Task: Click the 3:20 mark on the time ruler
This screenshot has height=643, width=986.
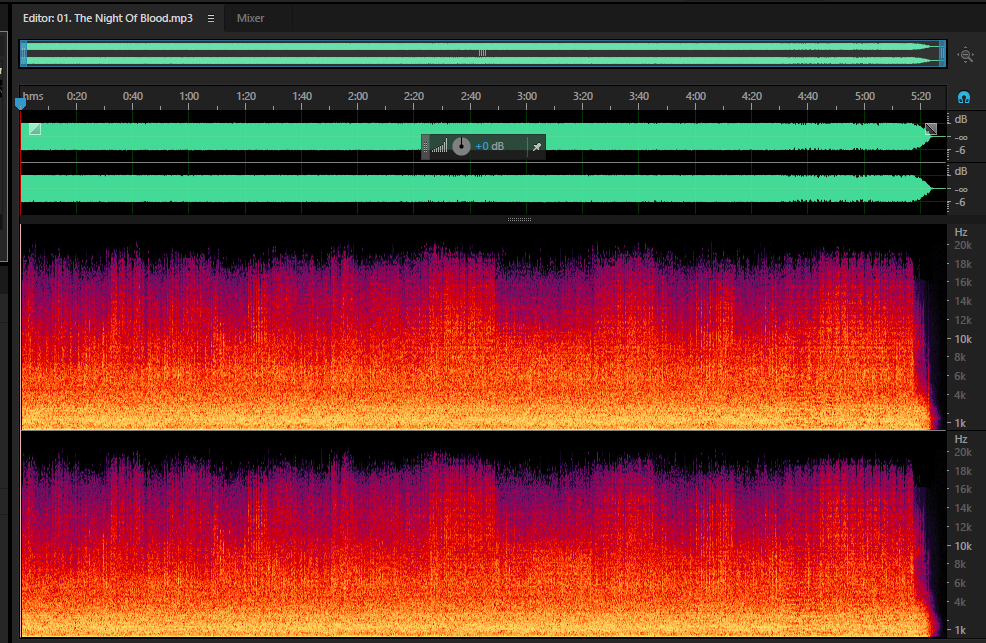Action: (x=583, y=96)
